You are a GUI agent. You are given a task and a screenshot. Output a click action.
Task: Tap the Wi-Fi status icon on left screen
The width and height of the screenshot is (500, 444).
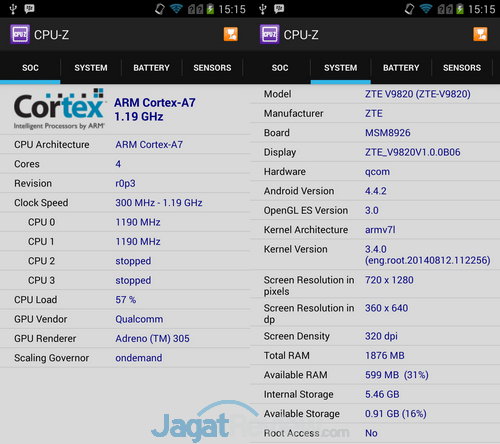tap(176, 9)
